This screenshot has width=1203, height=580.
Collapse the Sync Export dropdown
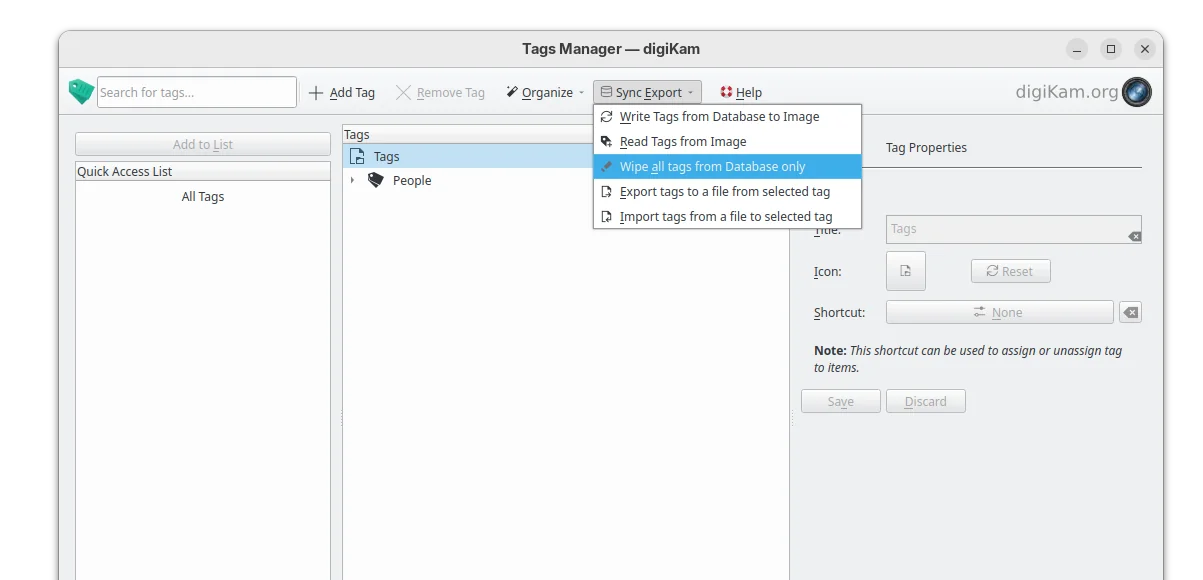pos(647,92)
